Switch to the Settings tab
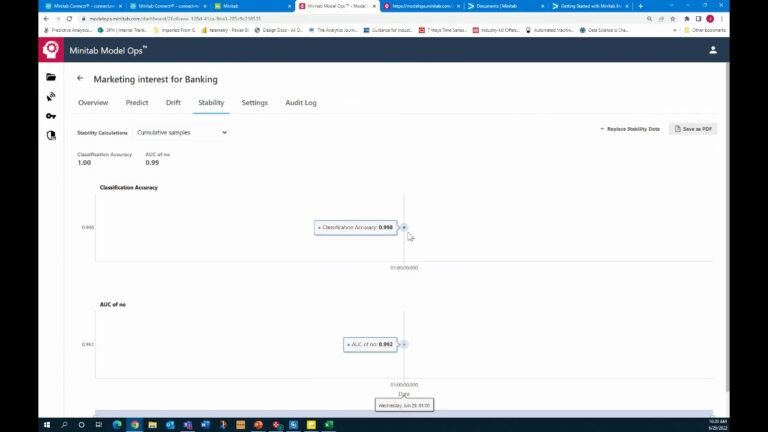This screenshot has height=432, width=768. click(255, 103)
